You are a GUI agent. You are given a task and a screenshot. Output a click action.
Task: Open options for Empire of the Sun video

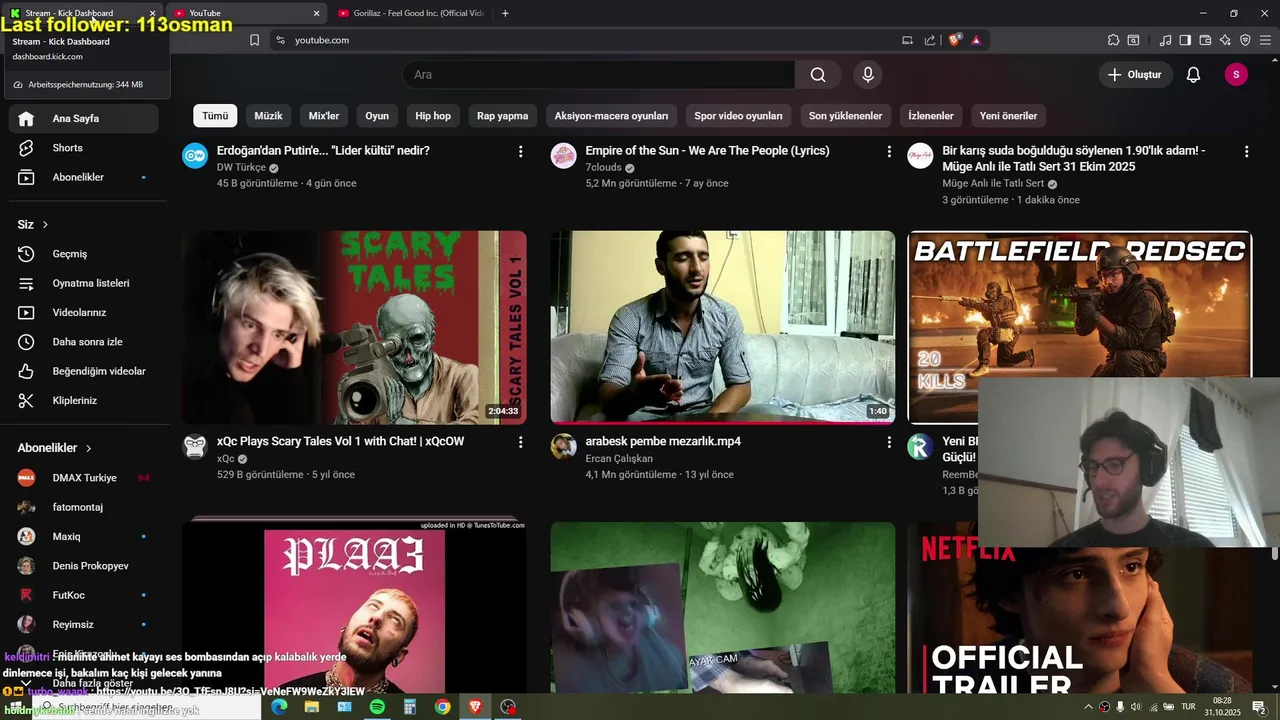889,152
